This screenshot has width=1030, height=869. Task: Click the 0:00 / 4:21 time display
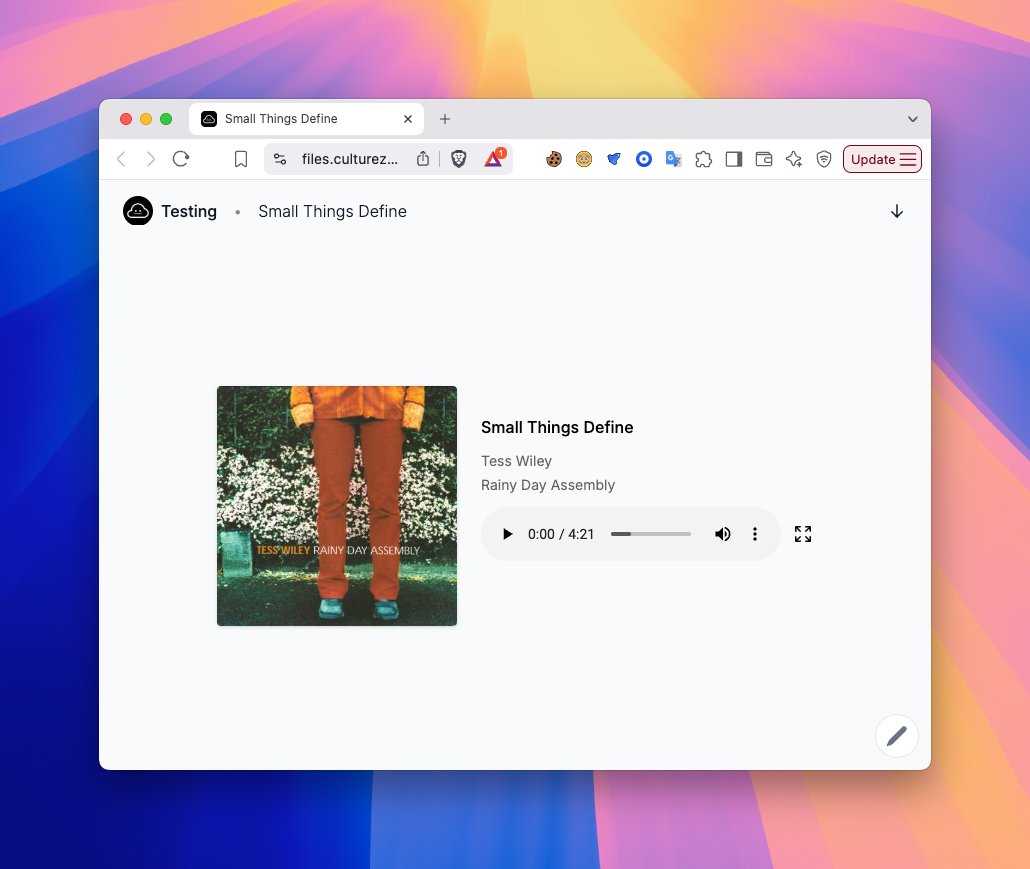click(561, 534)
